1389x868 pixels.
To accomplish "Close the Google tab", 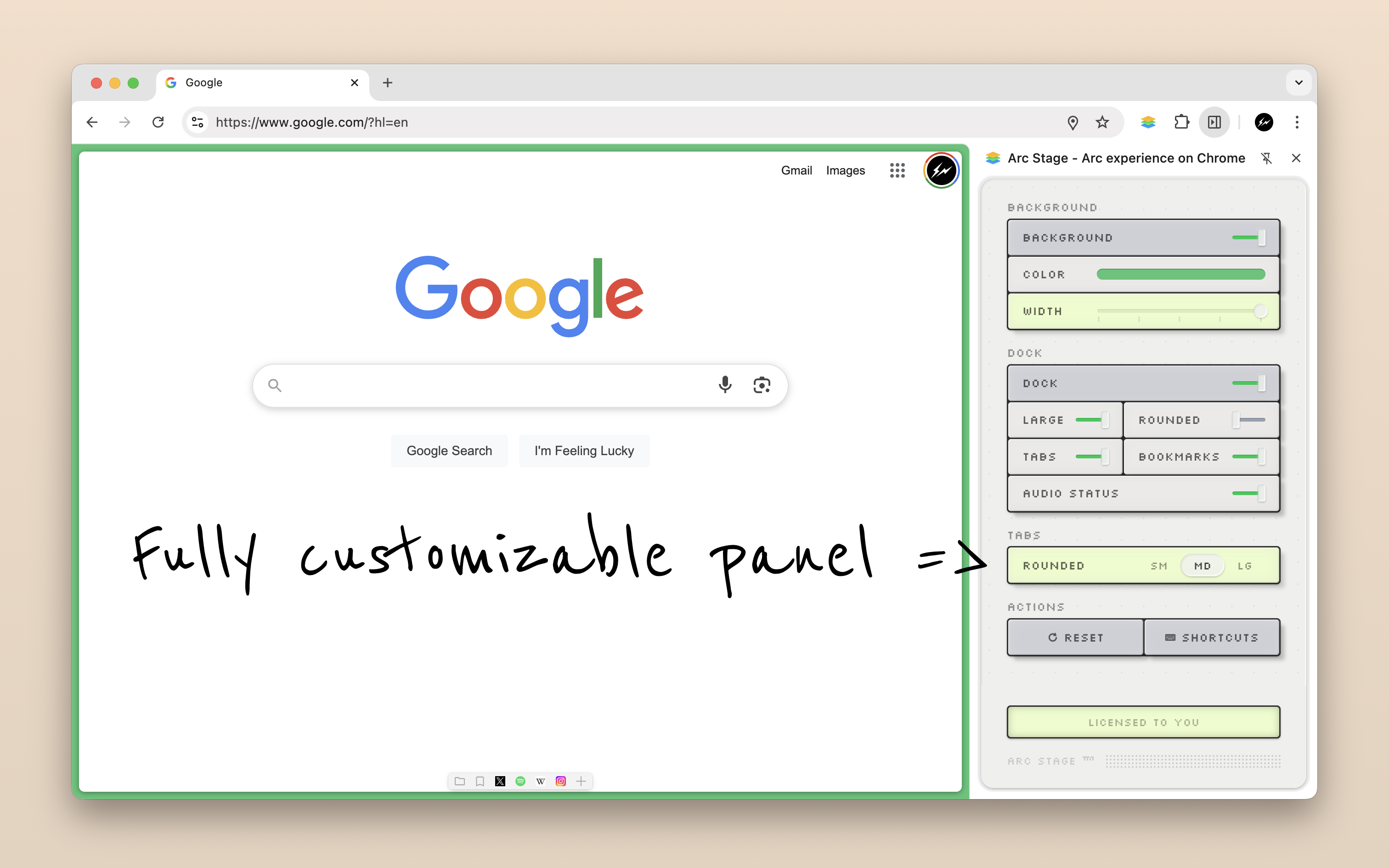I will pyautogui.click(x=354, y=83).
